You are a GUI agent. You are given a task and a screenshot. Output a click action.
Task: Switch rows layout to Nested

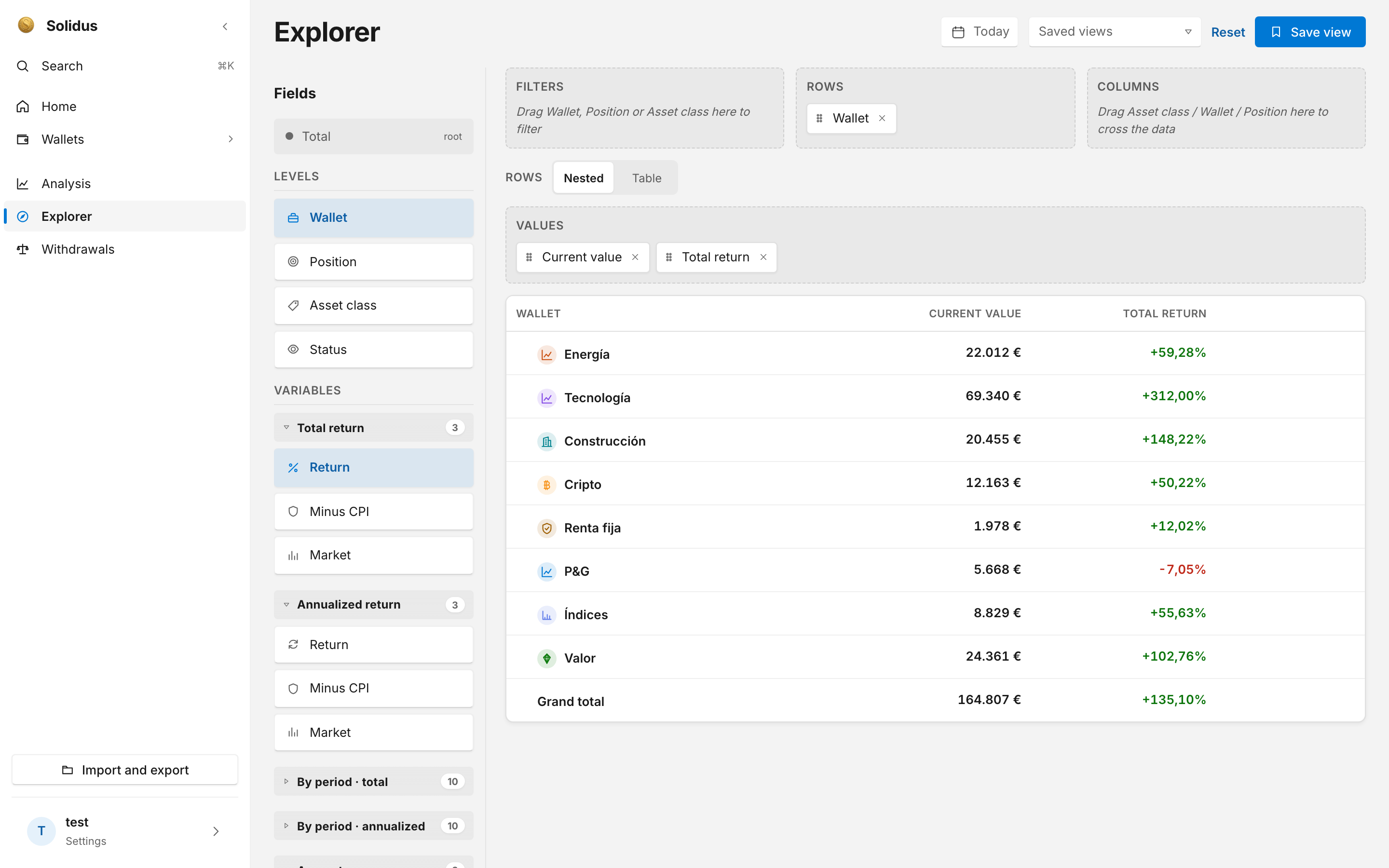tap(583, 178)
